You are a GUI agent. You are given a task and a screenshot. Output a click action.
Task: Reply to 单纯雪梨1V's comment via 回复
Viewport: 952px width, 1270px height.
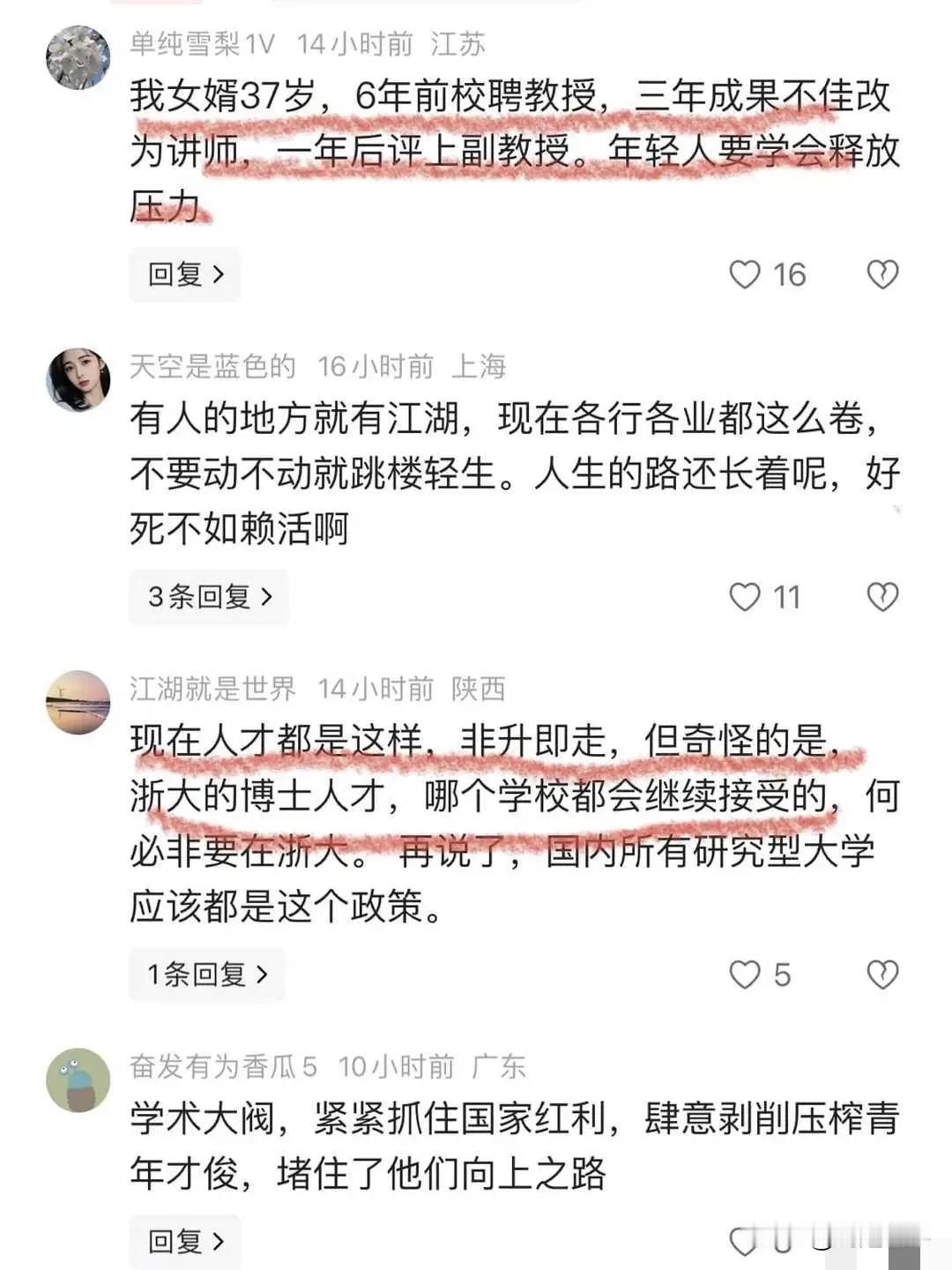(185, 275)
